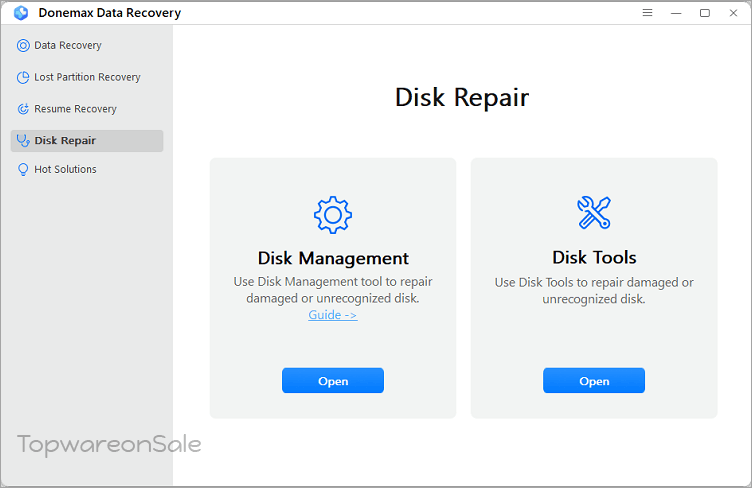Click the Disk Management gear icon
Screen dimensions: 752x488
tap(333, 215)
